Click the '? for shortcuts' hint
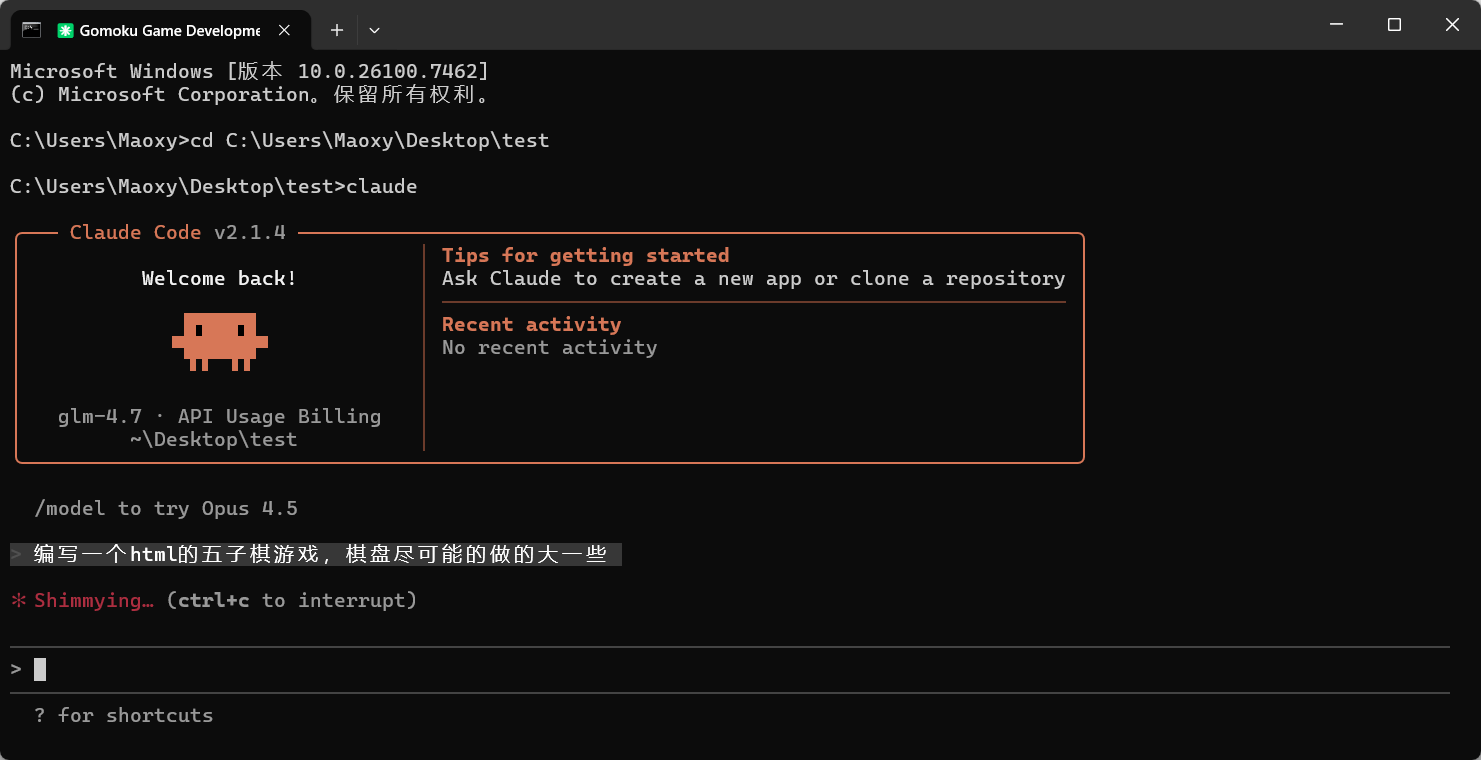This screenshot has width=1481, height=760. tap(124, 715)
